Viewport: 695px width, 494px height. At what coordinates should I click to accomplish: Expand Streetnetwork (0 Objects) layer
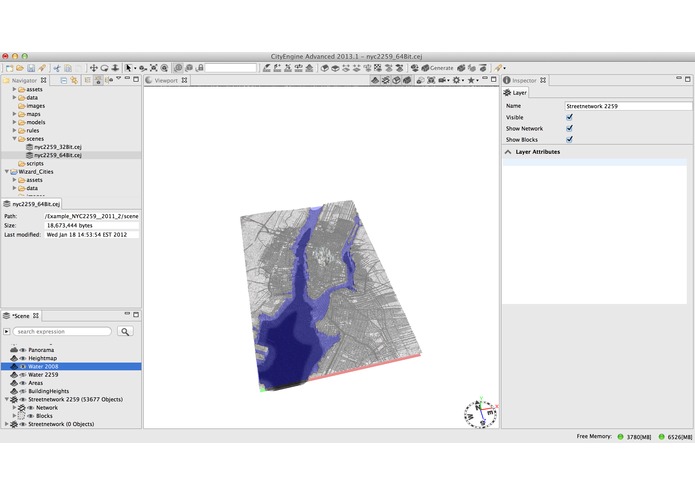click(7, 424)
